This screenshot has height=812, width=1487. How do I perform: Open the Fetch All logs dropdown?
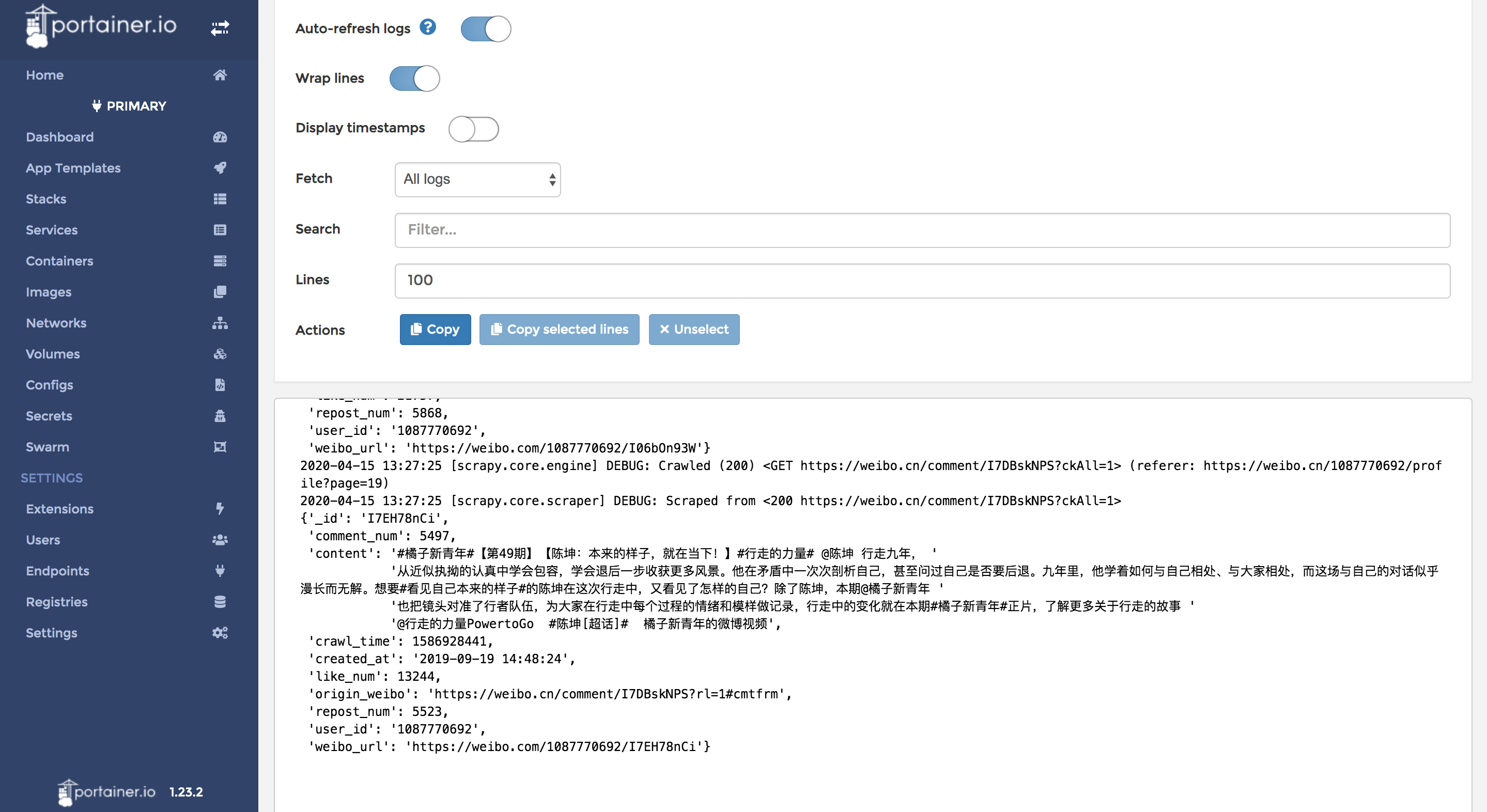pos(477,179)
